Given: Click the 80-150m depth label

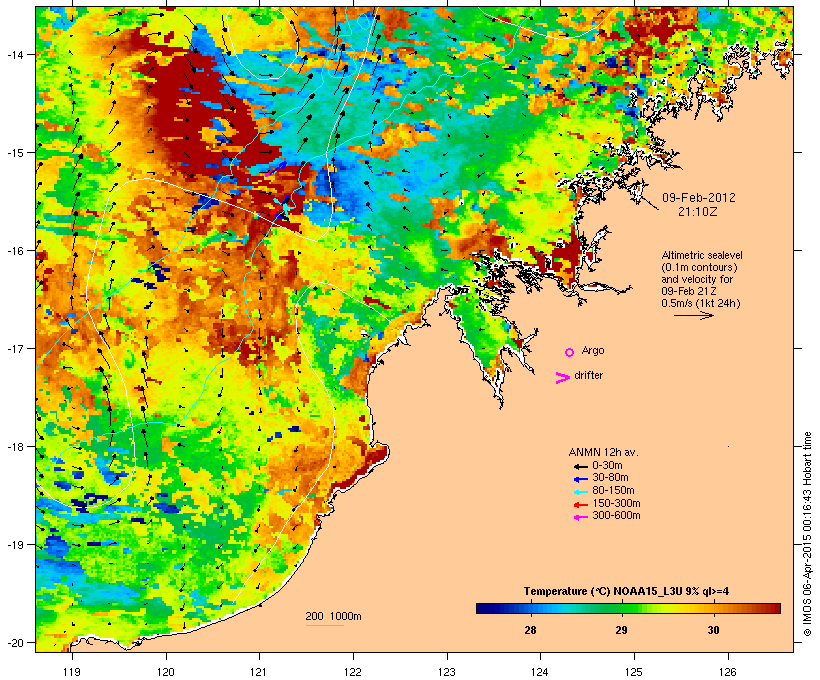Looking at the screenshot, I should click(613, 491).
